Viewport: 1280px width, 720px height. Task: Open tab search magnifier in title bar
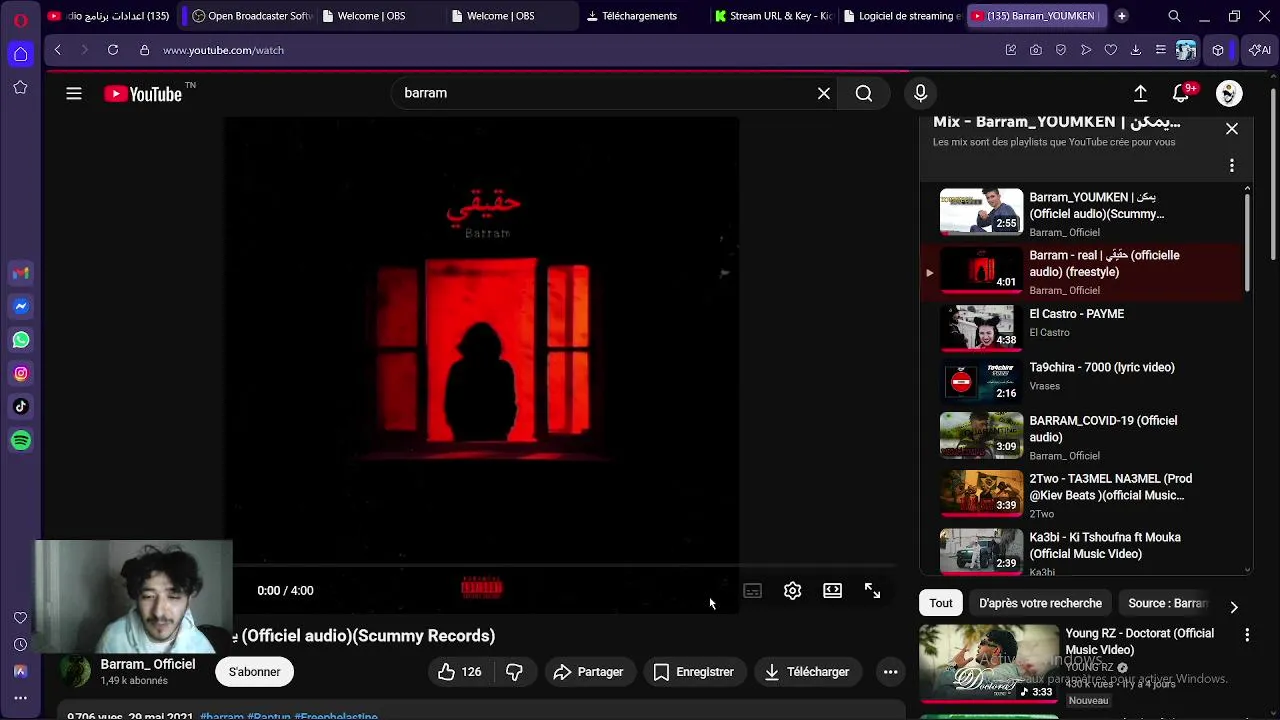click(1175, 16)
